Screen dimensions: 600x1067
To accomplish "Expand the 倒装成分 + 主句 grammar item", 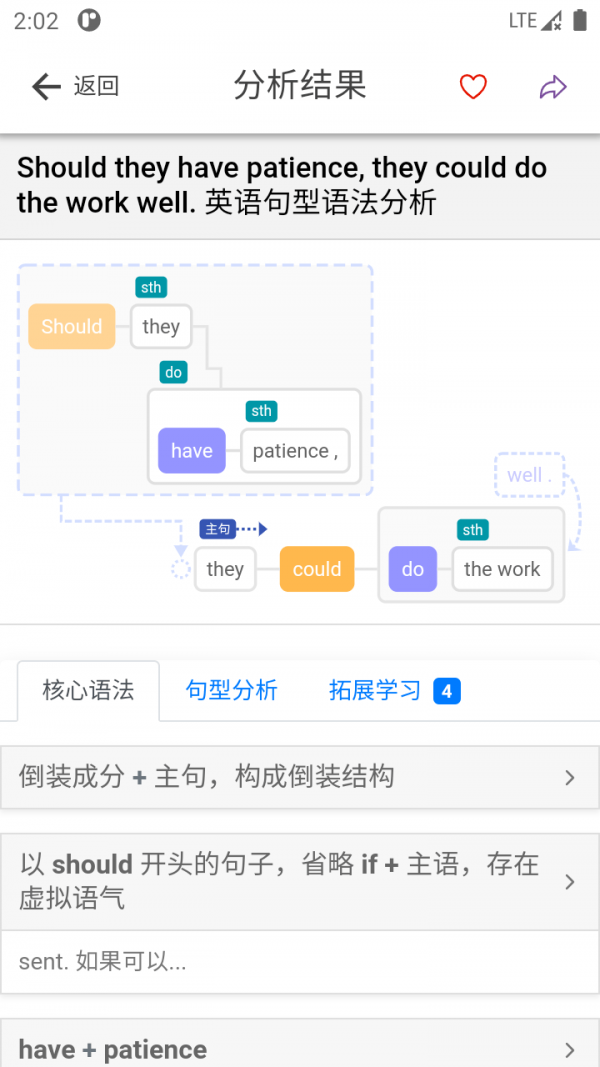I will click(300, 777).
